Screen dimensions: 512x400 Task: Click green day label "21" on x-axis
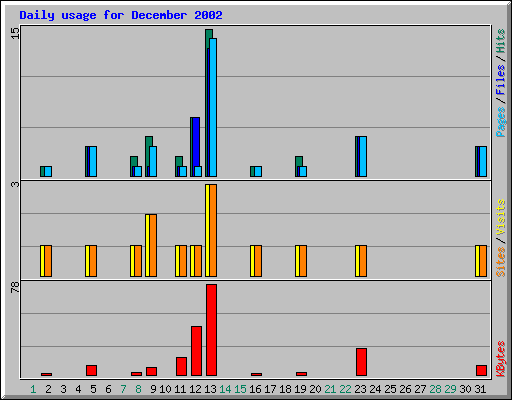(x=330, y=389)
